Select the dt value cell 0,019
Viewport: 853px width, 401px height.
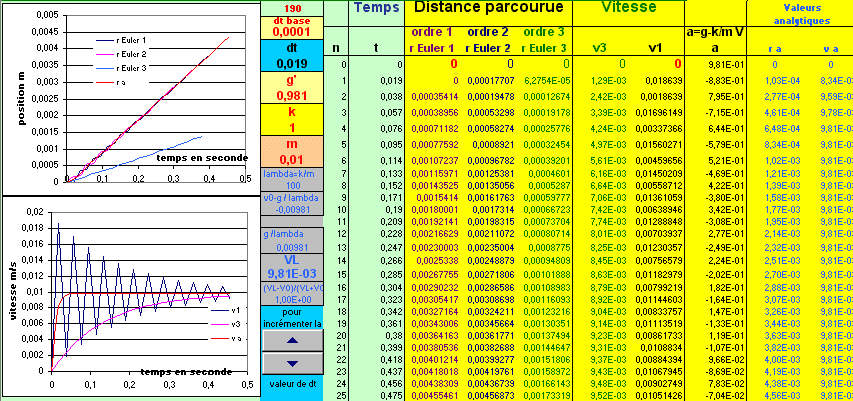[x=292, y=64]
